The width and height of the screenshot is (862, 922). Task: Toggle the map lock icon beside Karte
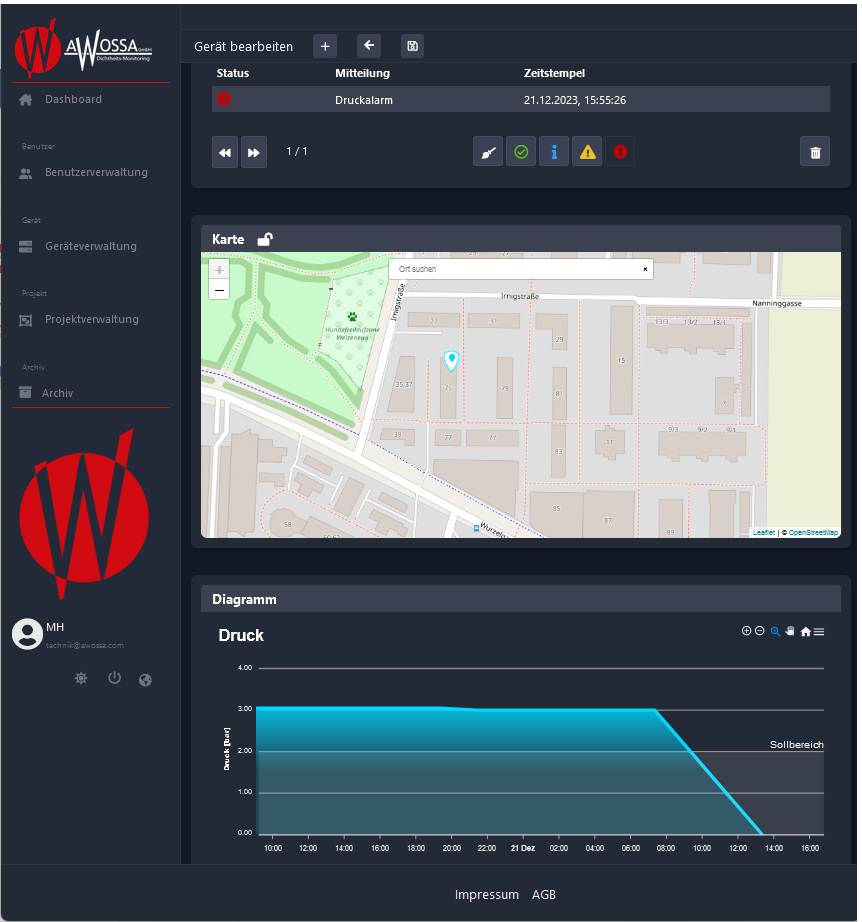coord(265,239)
